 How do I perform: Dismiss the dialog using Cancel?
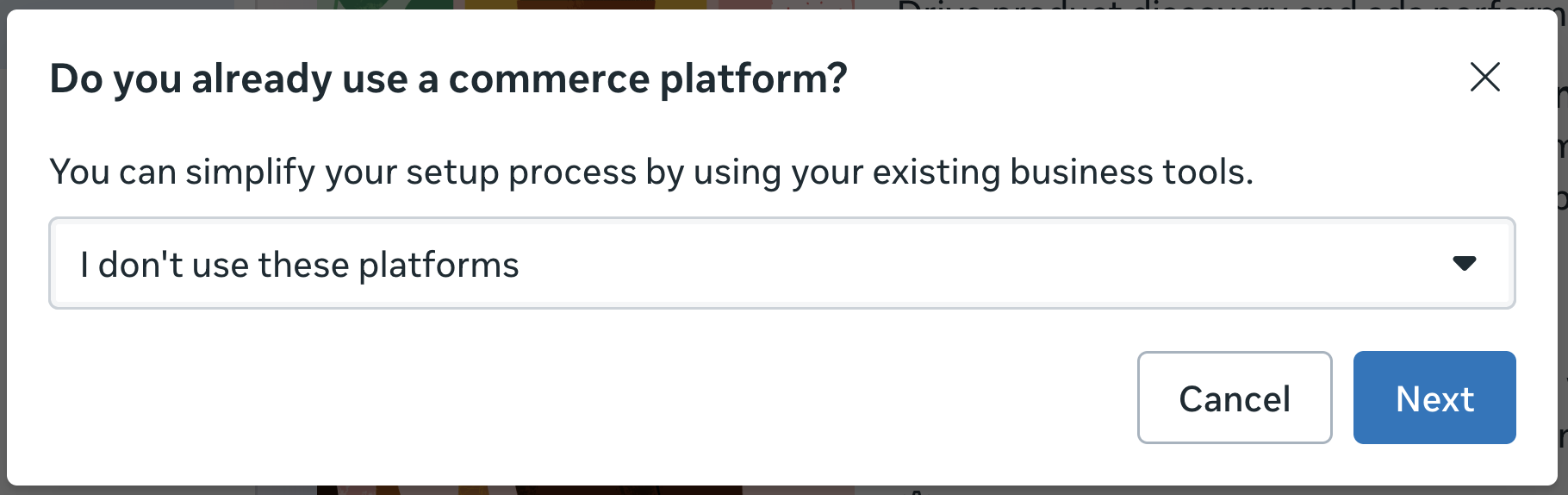coord(1234,398)
